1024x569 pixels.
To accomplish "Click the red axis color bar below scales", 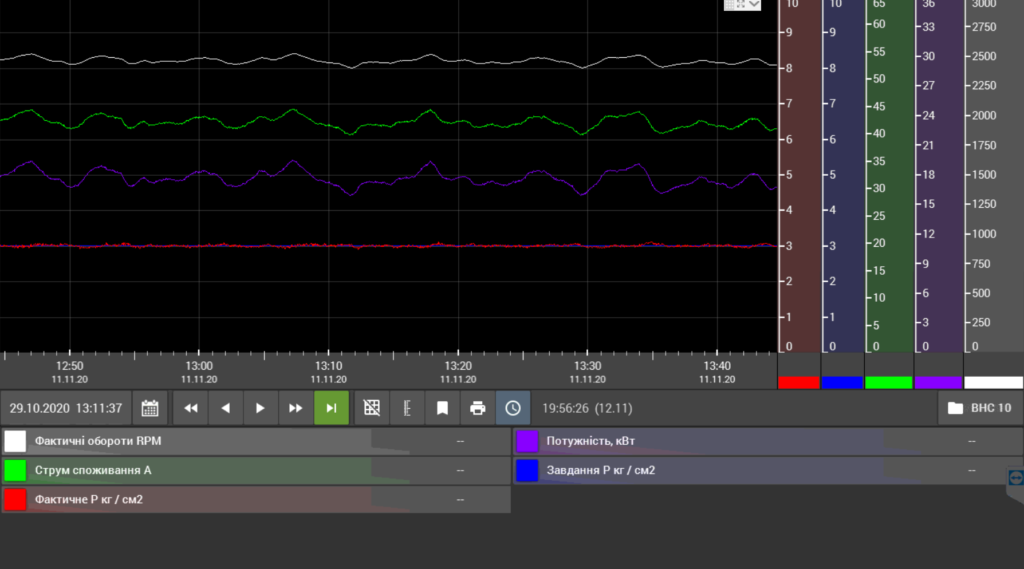I will pyautogui.click(x=799, y=383).
